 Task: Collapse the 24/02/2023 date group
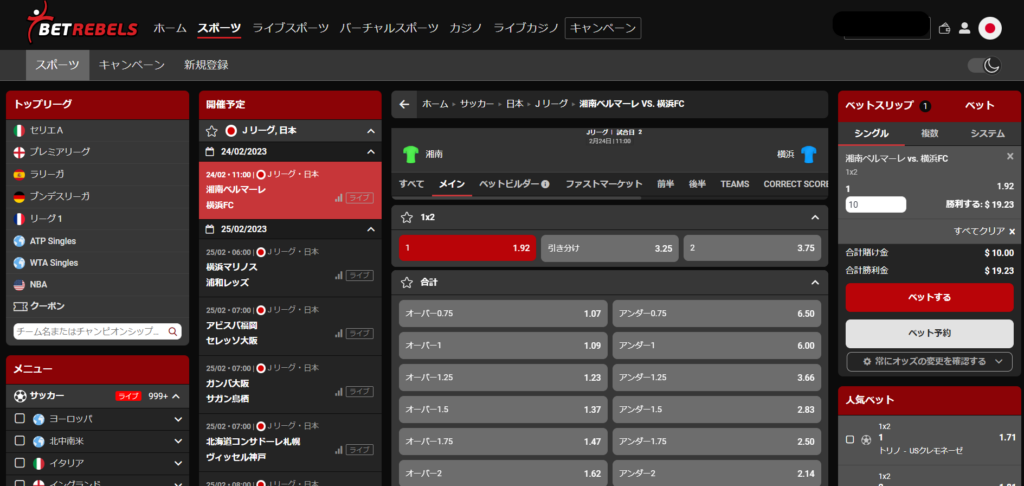(x=371, y=152)
